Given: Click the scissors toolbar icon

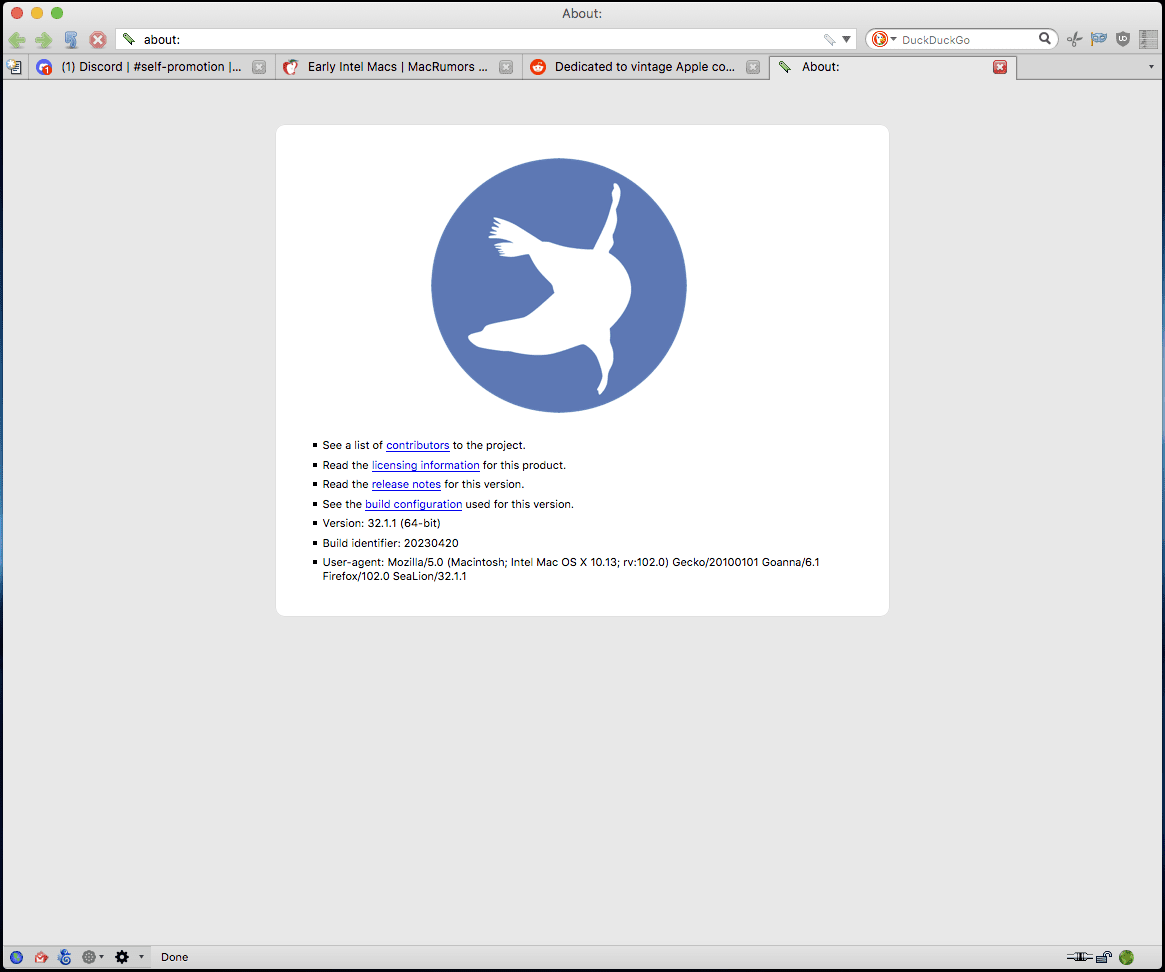Looking at the screenshot, I should coord(1074,39).
